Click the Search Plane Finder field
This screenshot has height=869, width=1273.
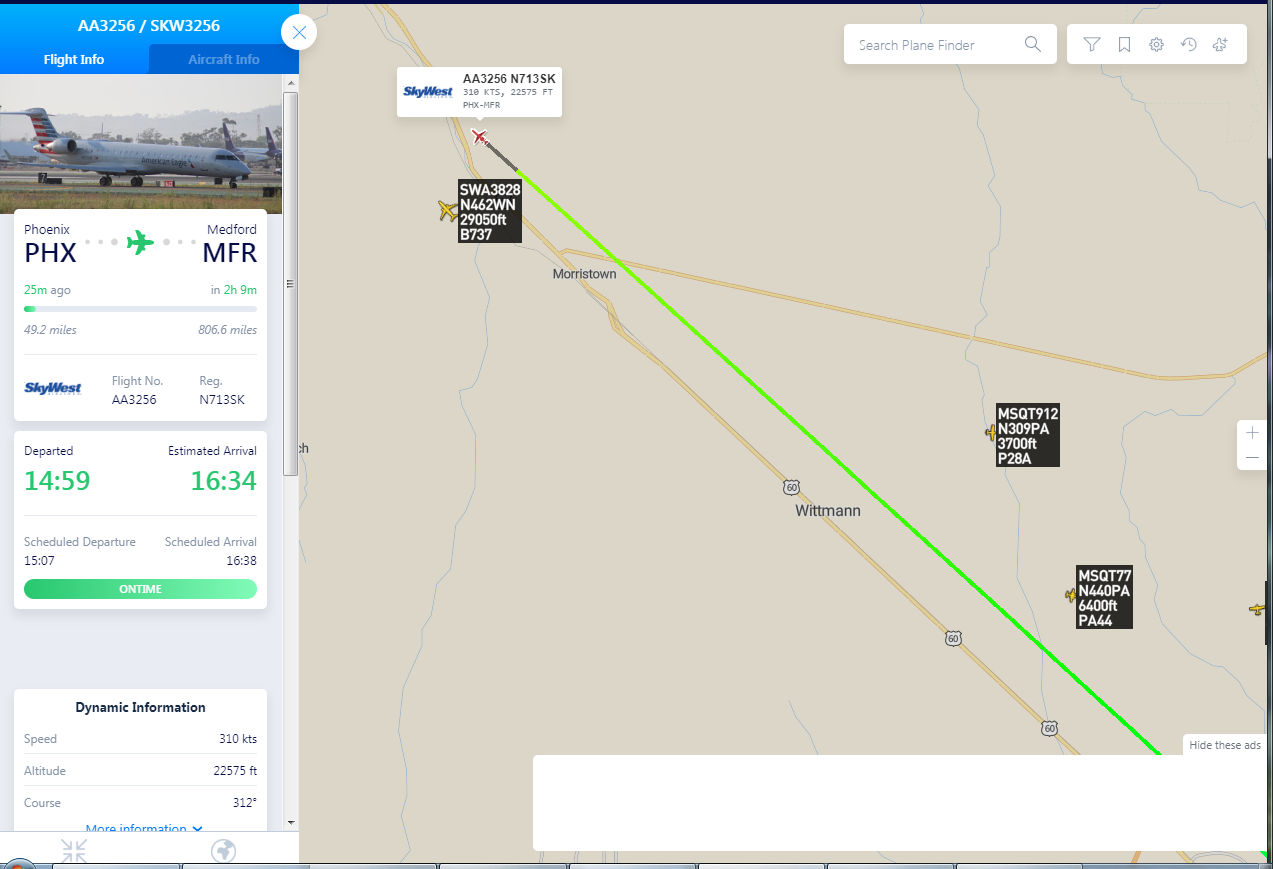pos(935,45)
